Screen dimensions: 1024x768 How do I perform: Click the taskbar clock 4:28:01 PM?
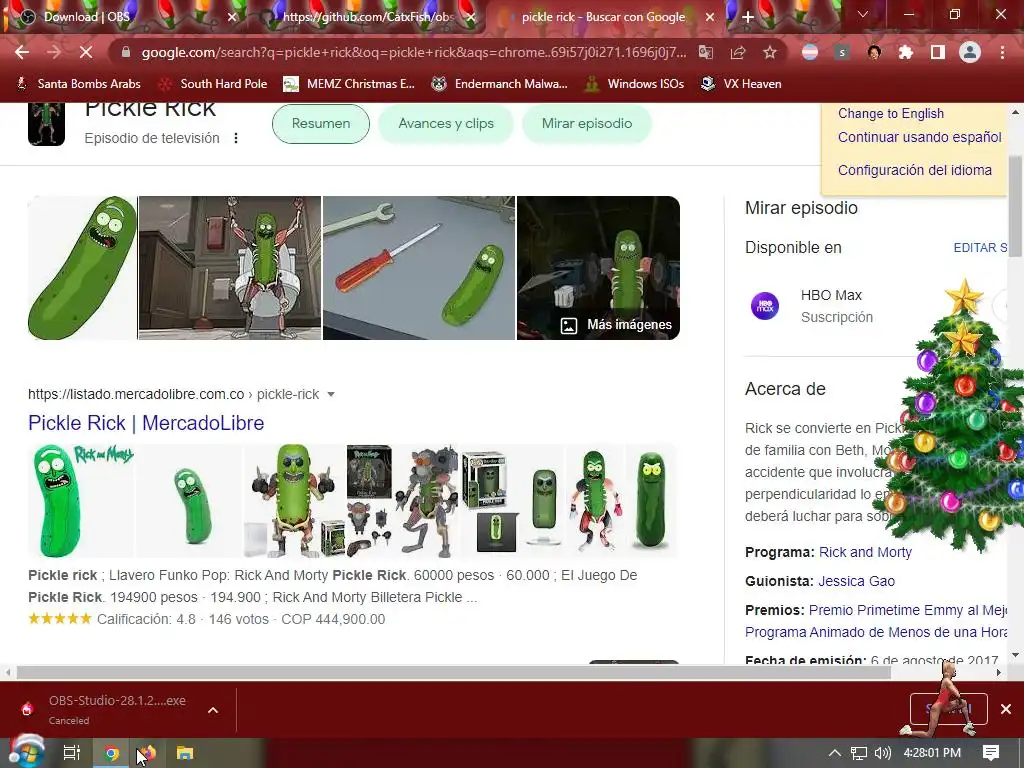pos(932,753)
